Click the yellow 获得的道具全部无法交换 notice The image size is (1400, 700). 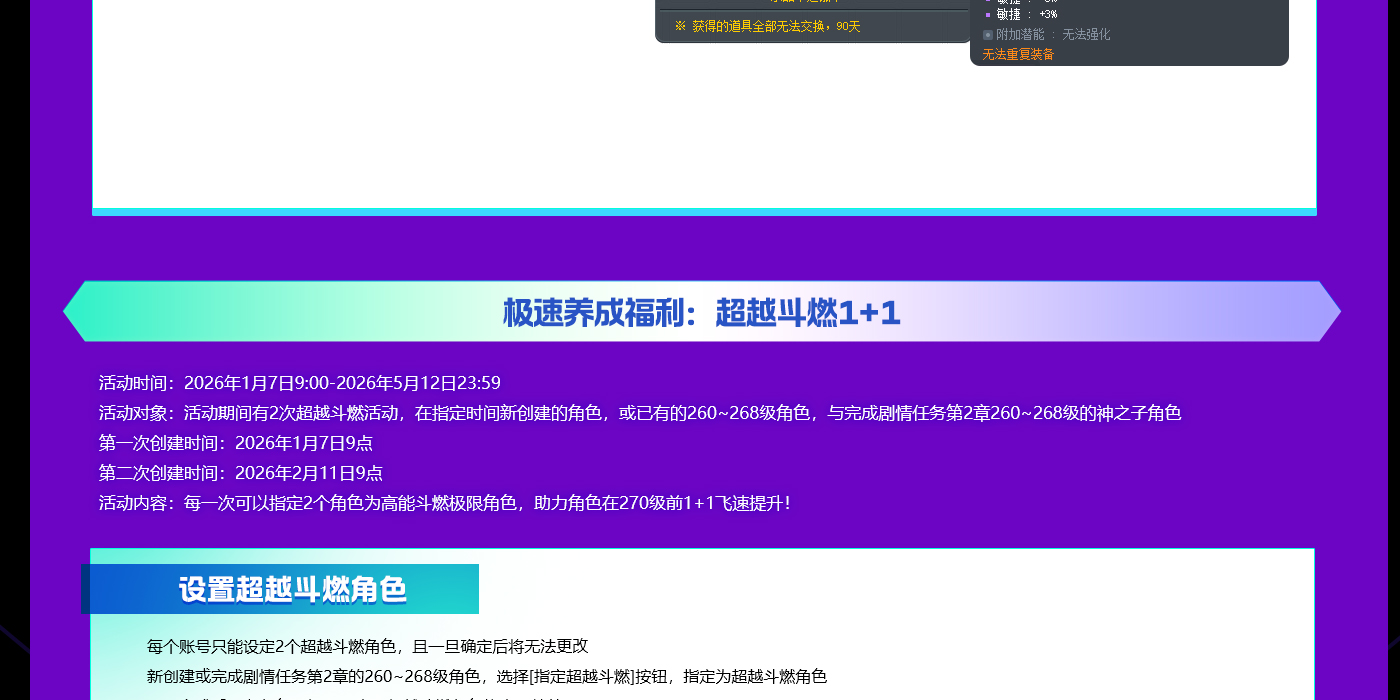click(760, 27)
